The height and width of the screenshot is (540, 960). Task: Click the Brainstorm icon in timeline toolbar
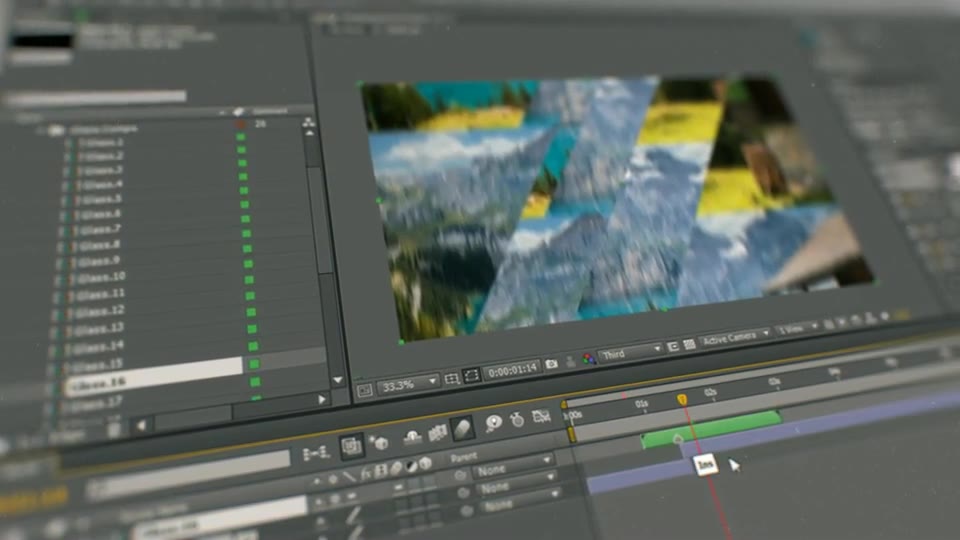pos(493,422)
